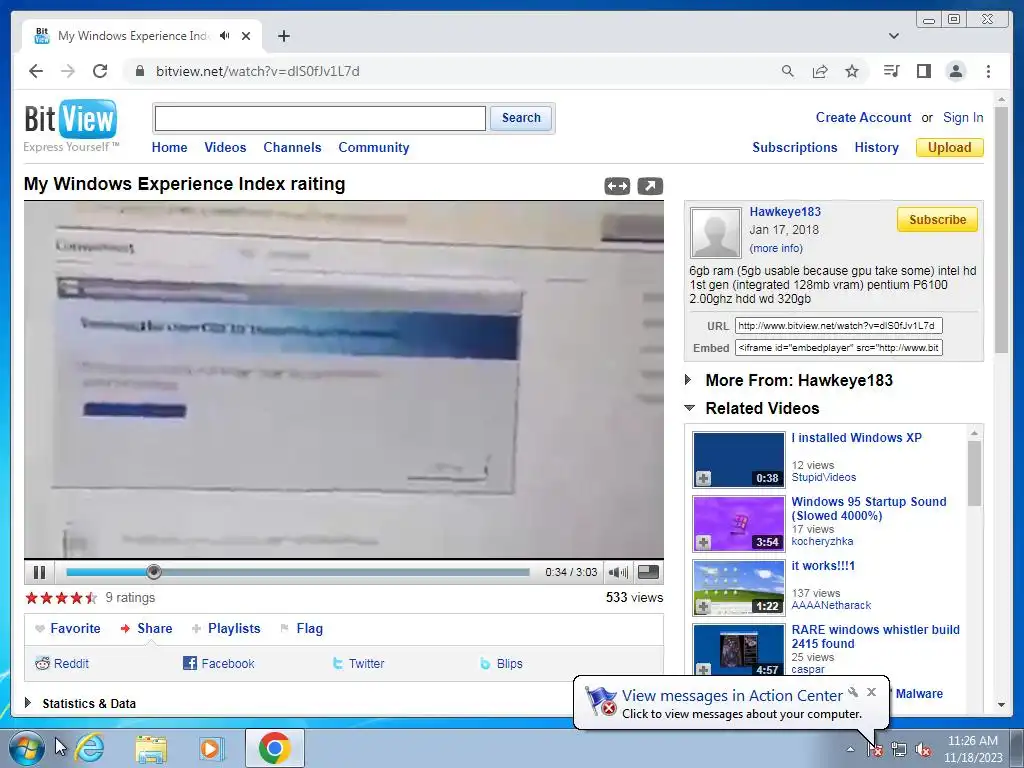Reload the page in Chrome
The width and height of the screenshot is (1024, 768).
100,71
